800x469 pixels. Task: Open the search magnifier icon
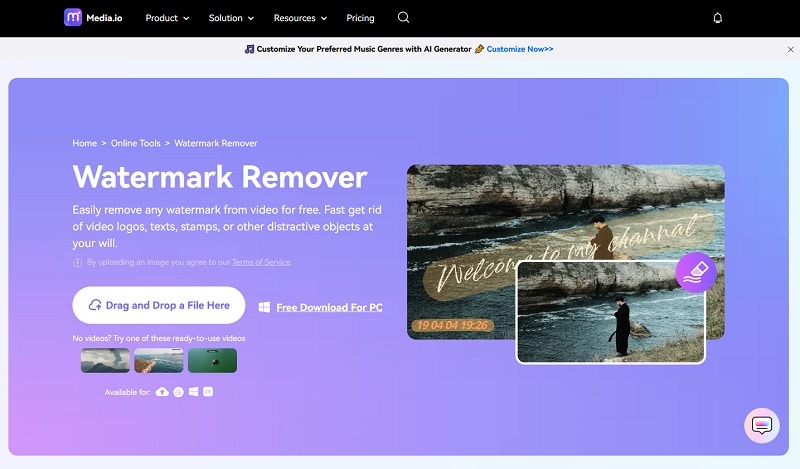403,18
